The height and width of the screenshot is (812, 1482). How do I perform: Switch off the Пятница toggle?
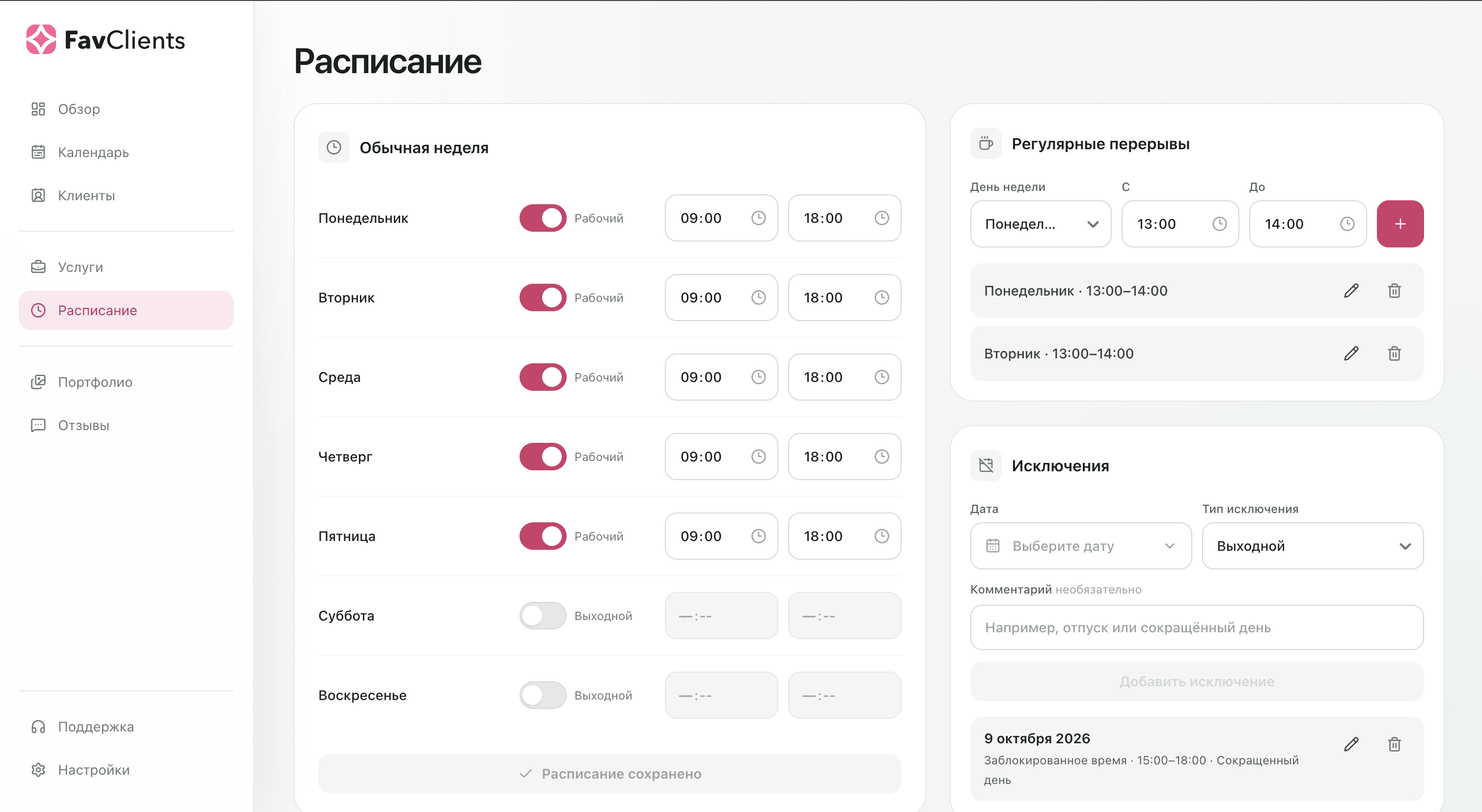pyautogui.click(x=543, y=536)
